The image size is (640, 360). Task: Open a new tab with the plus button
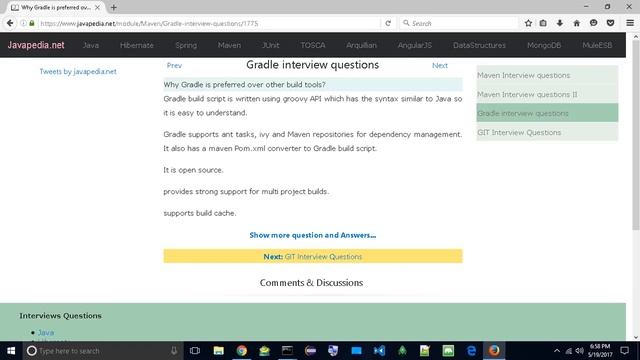(x=113, y=7)
